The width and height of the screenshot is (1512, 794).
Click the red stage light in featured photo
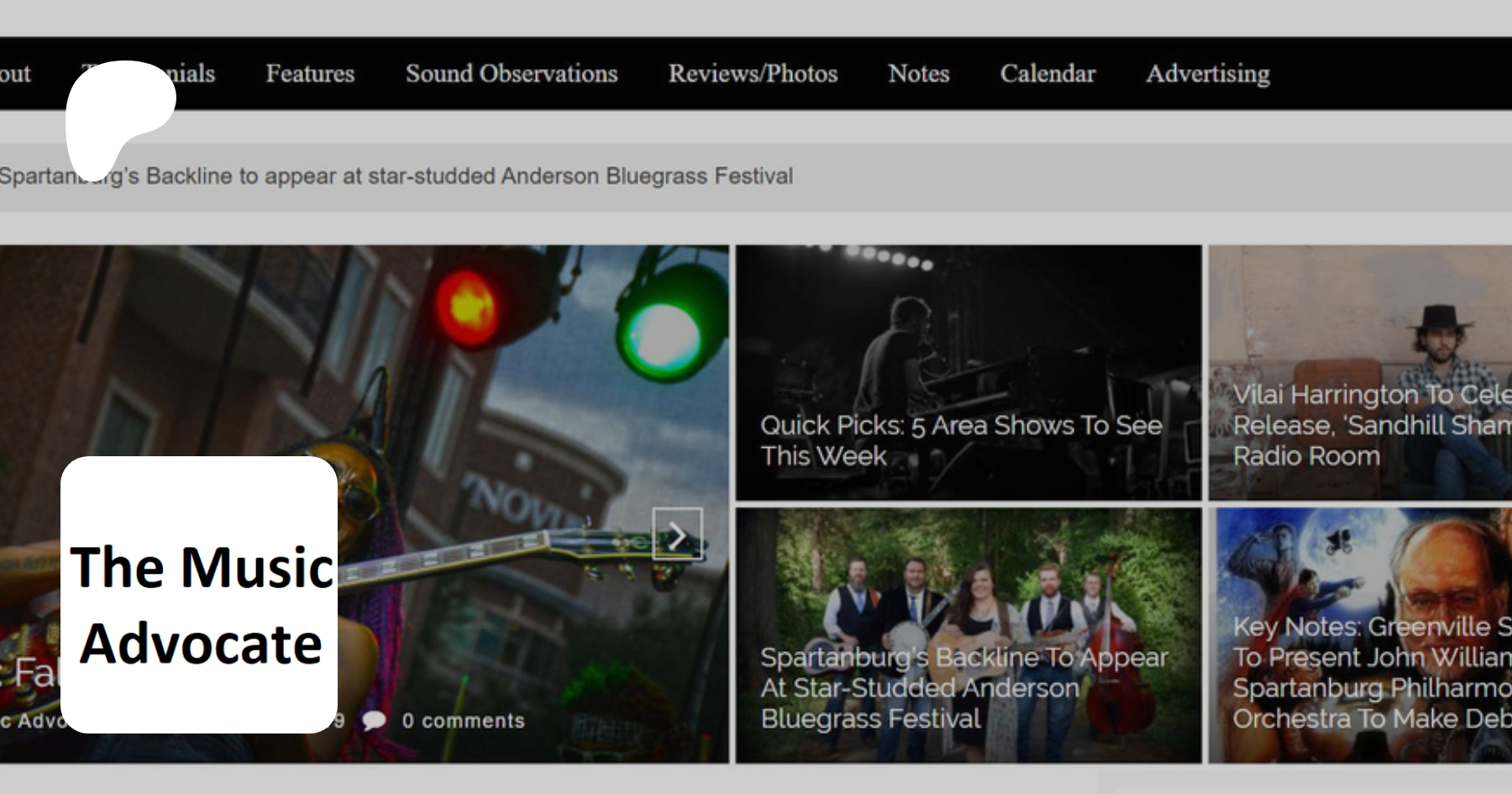(x=469, y=304)
